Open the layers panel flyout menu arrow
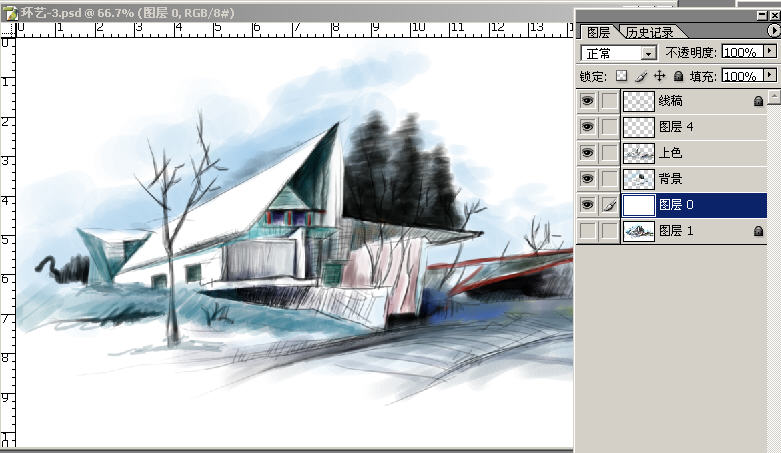This screenshot has width=781, height=453. (x=773, y=31)
